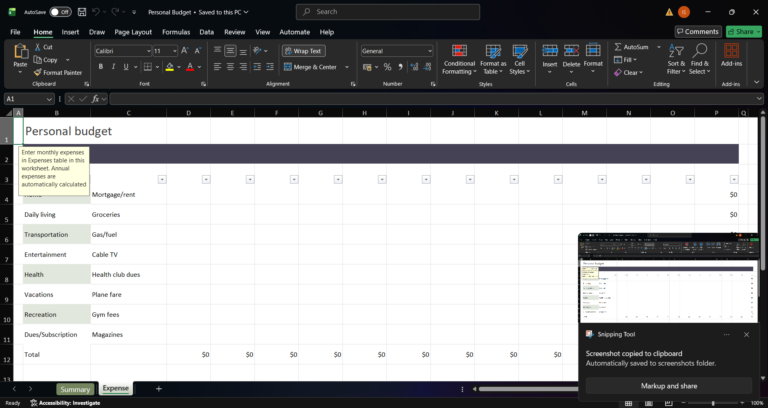Click the font color red A swatch

(x=190, y=67)
